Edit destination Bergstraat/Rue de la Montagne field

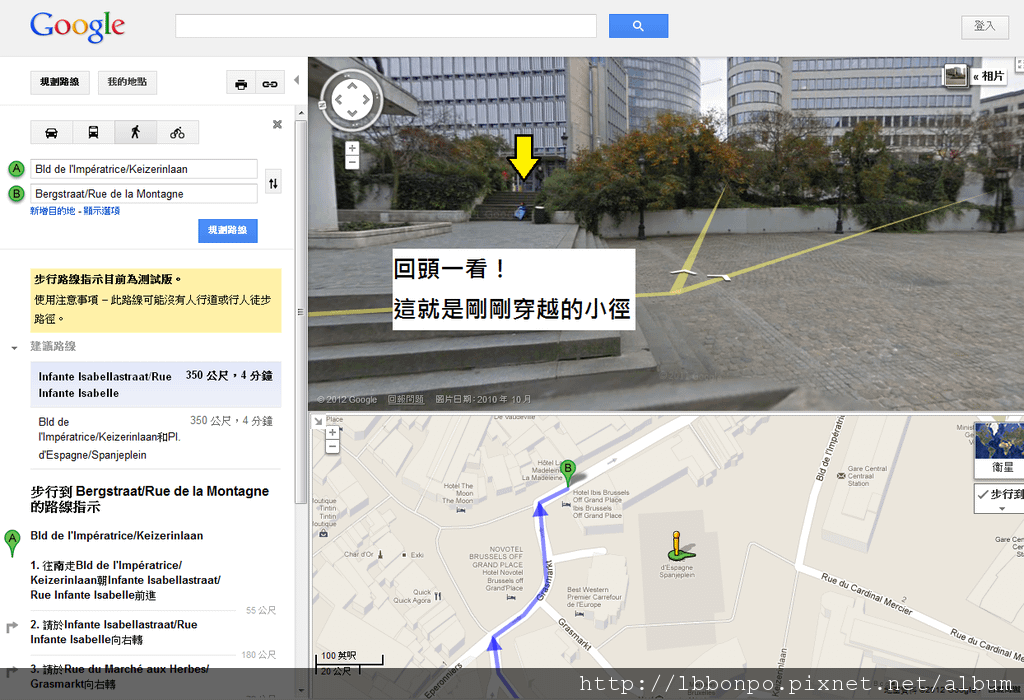[144, 194]
